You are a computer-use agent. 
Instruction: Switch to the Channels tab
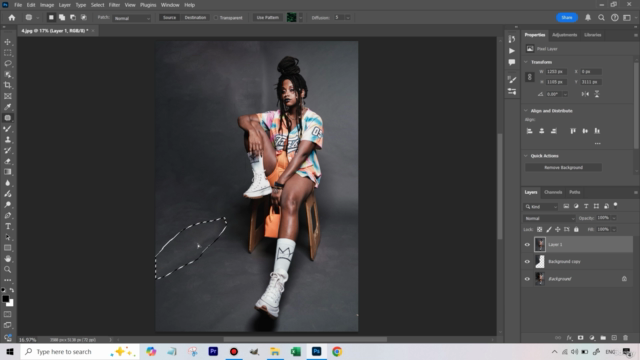coord(553,192)
